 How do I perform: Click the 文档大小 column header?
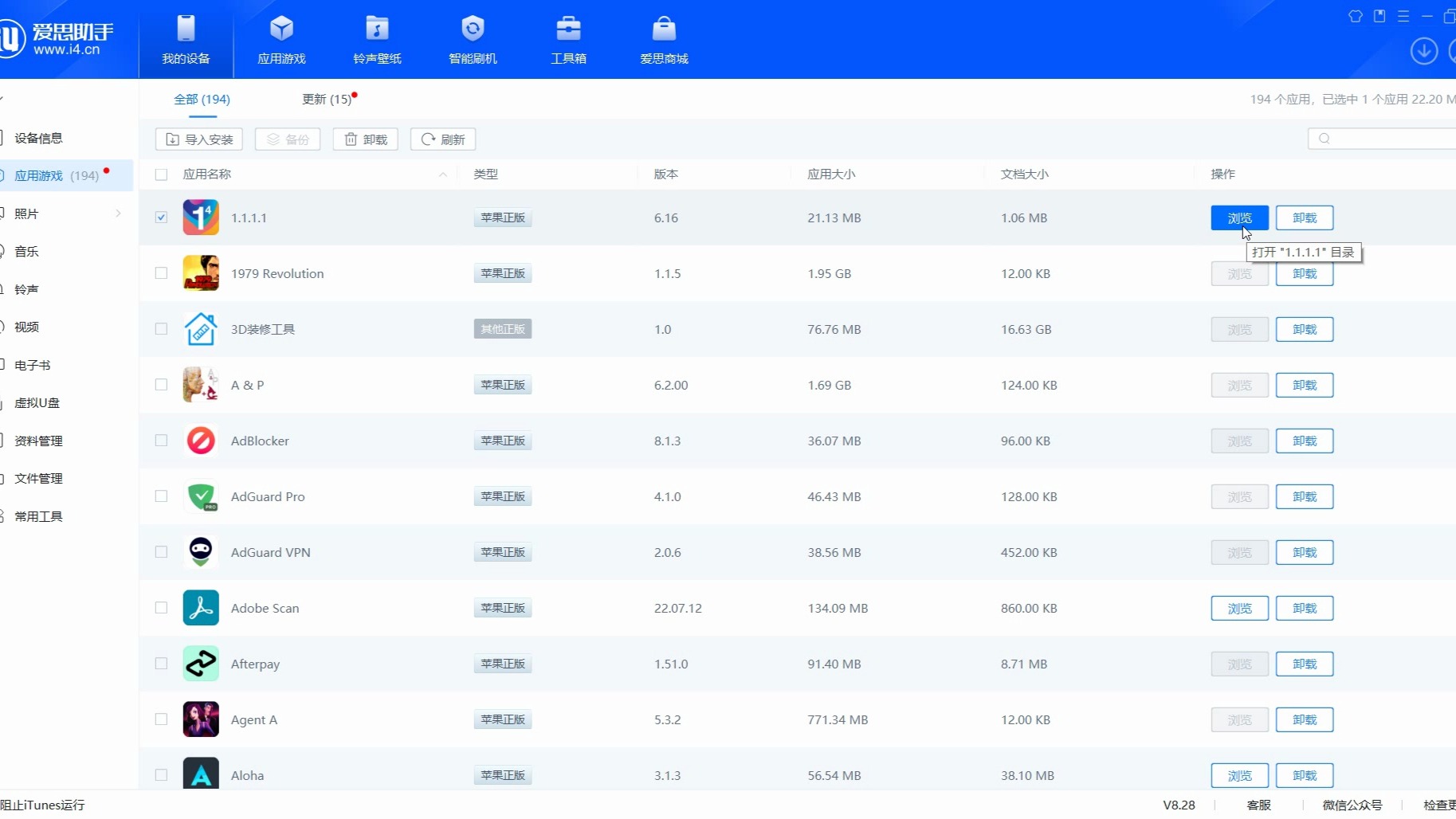click(x=1025, y=174)
